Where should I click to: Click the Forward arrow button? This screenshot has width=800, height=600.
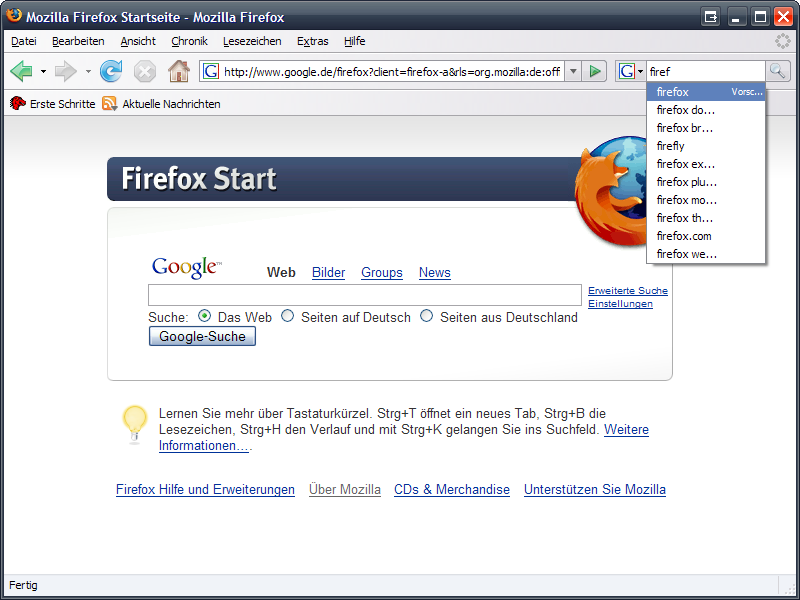click(66, 71)
